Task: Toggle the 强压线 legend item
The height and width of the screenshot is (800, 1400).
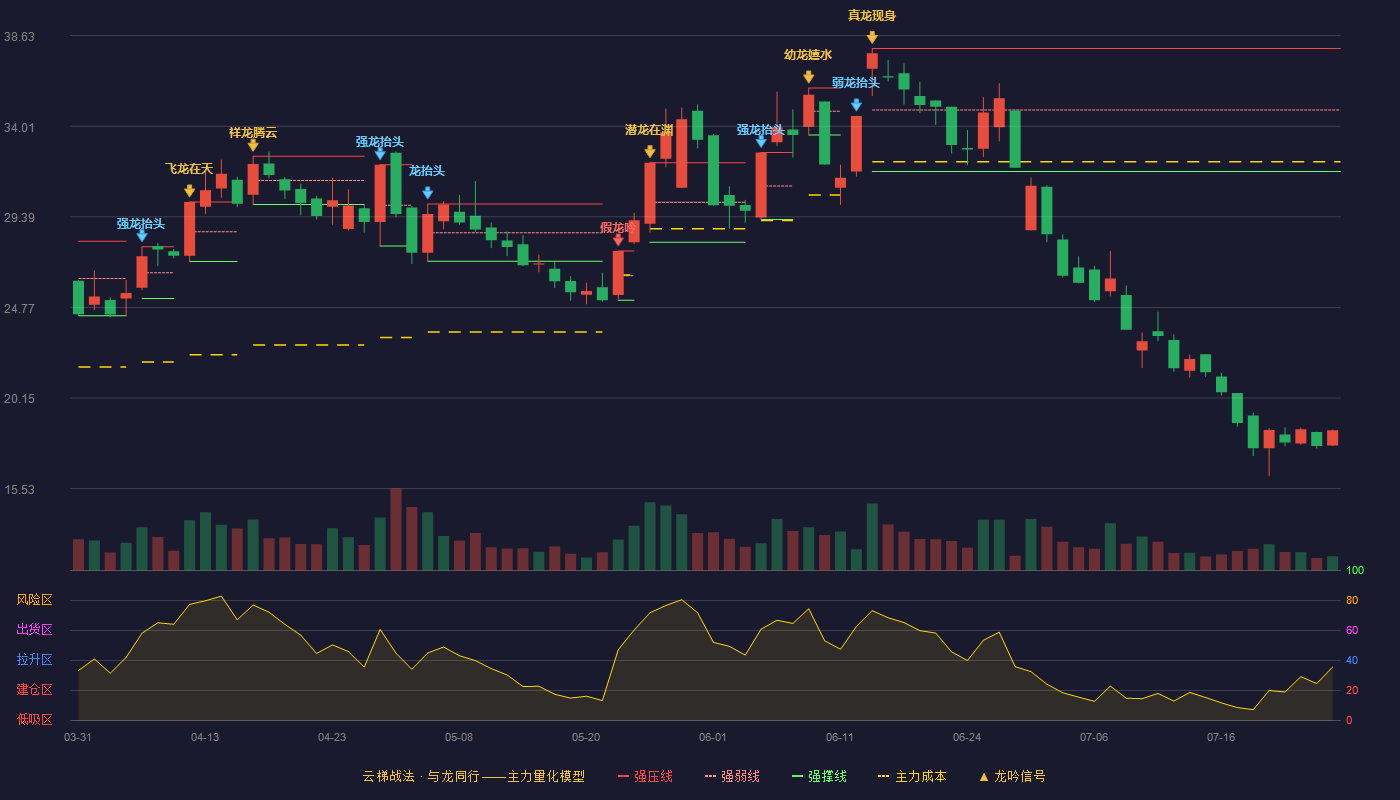Action: click(645, 776)
